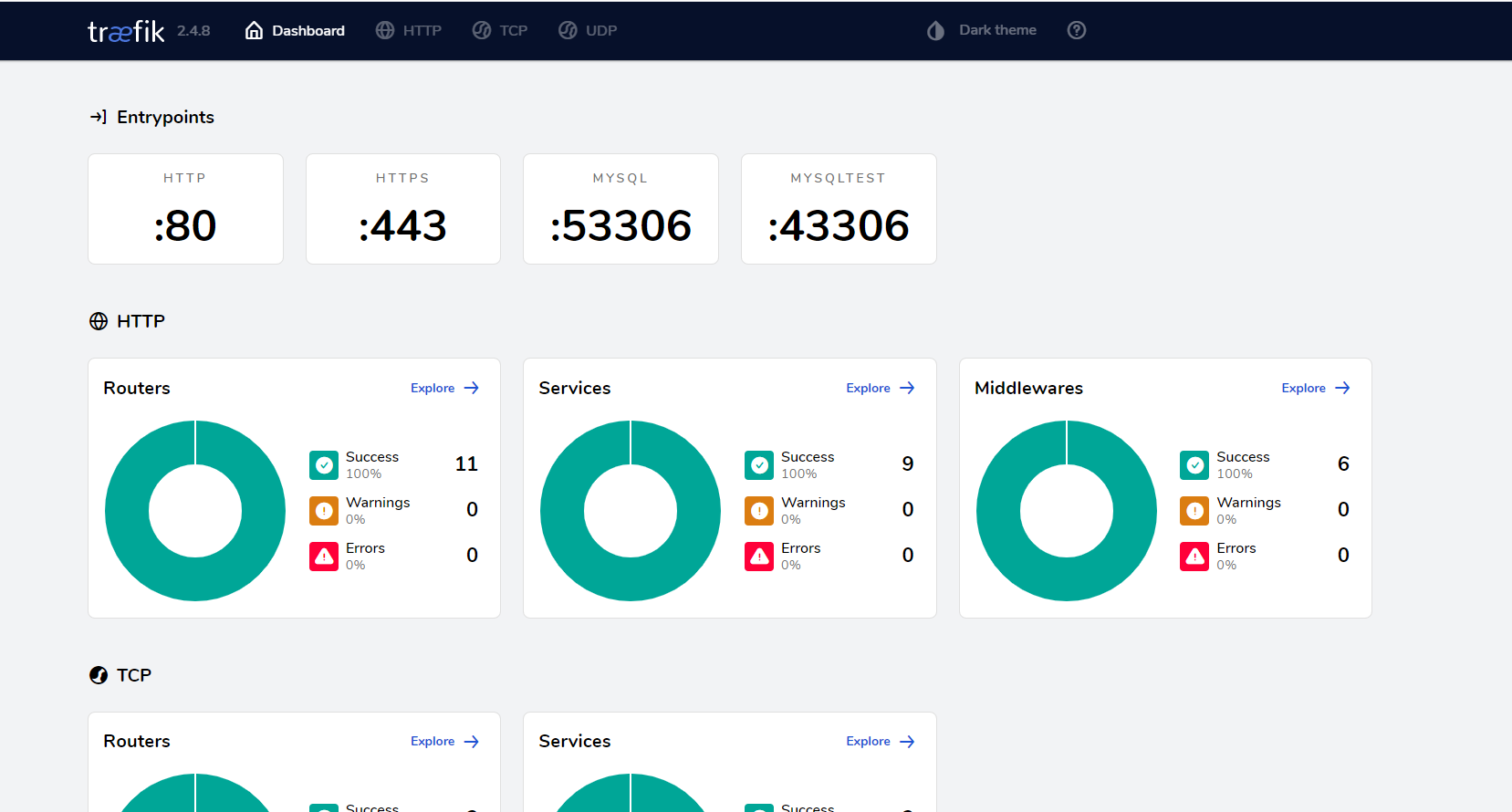1512x812 pixels.
Task: Click arrow icon next to TCP Routers Explore
Action: 471,742
